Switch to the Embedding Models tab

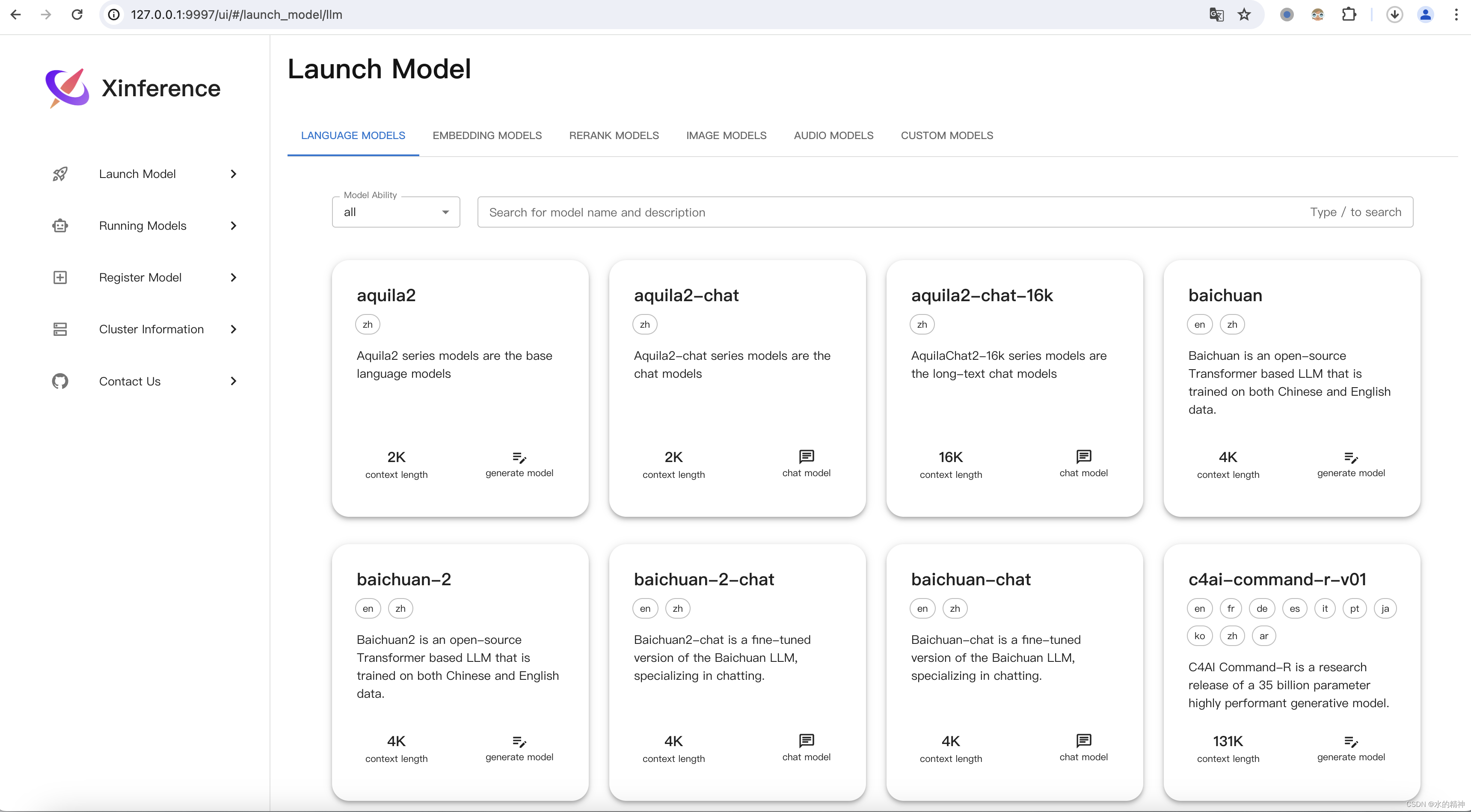pyautogui.click(x=486, y=135)
